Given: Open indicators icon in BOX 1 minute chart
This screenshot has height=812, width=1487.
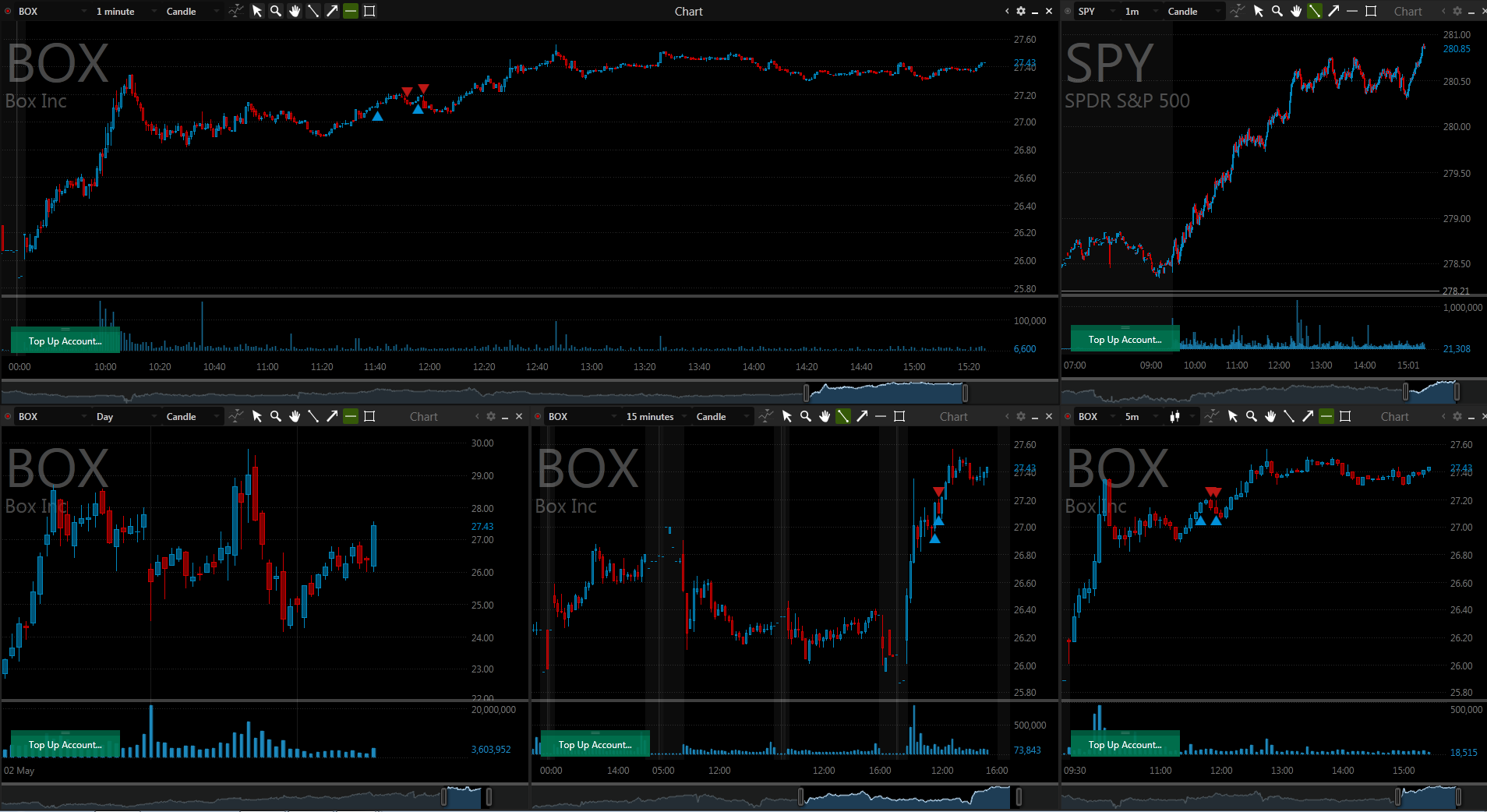Looking at the screenshot, I should tap(235, 11).
